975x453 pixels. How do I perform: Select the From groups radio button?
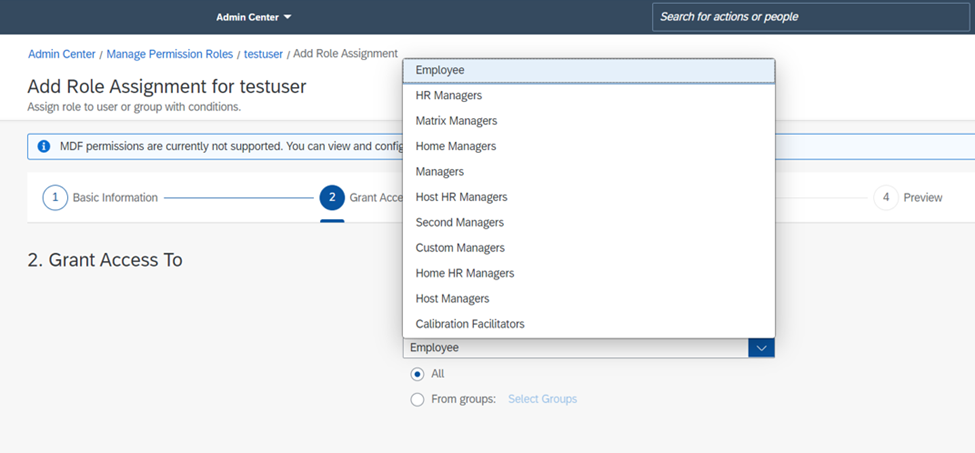tap(417, 400)
